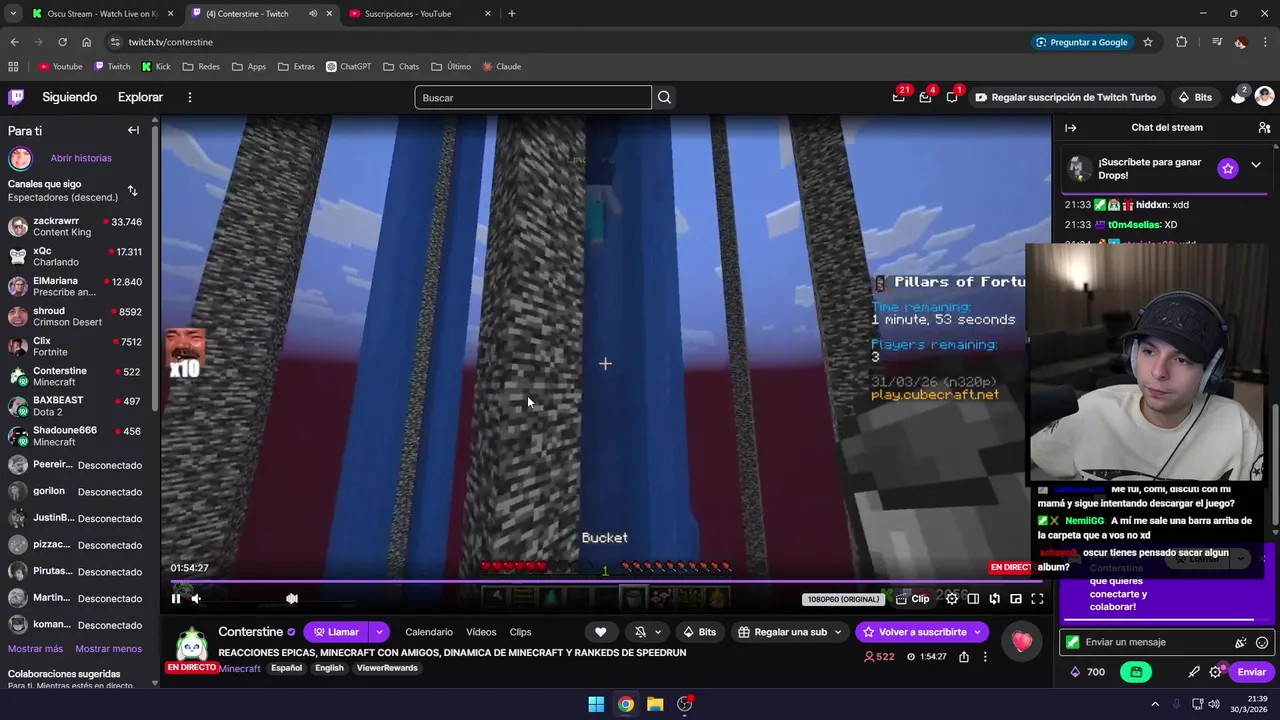
Task: Open the zackrawrr channel in the sidebar
Action: 75,226
